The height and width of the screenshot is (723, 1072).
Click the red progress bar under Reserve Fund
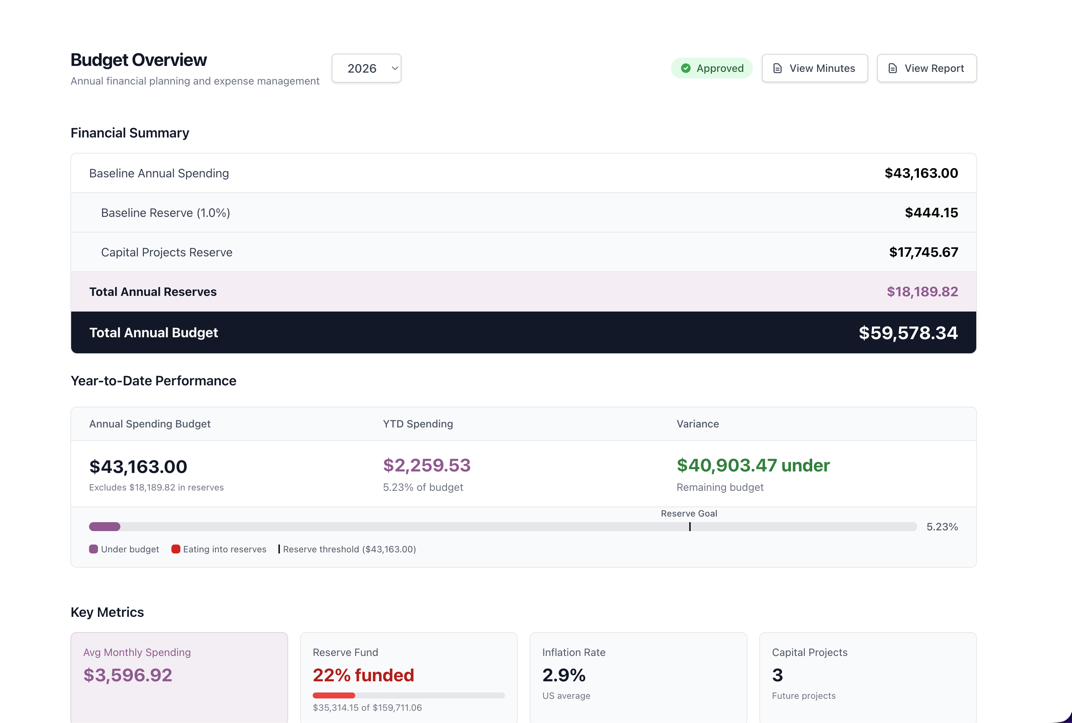[333, 695]
